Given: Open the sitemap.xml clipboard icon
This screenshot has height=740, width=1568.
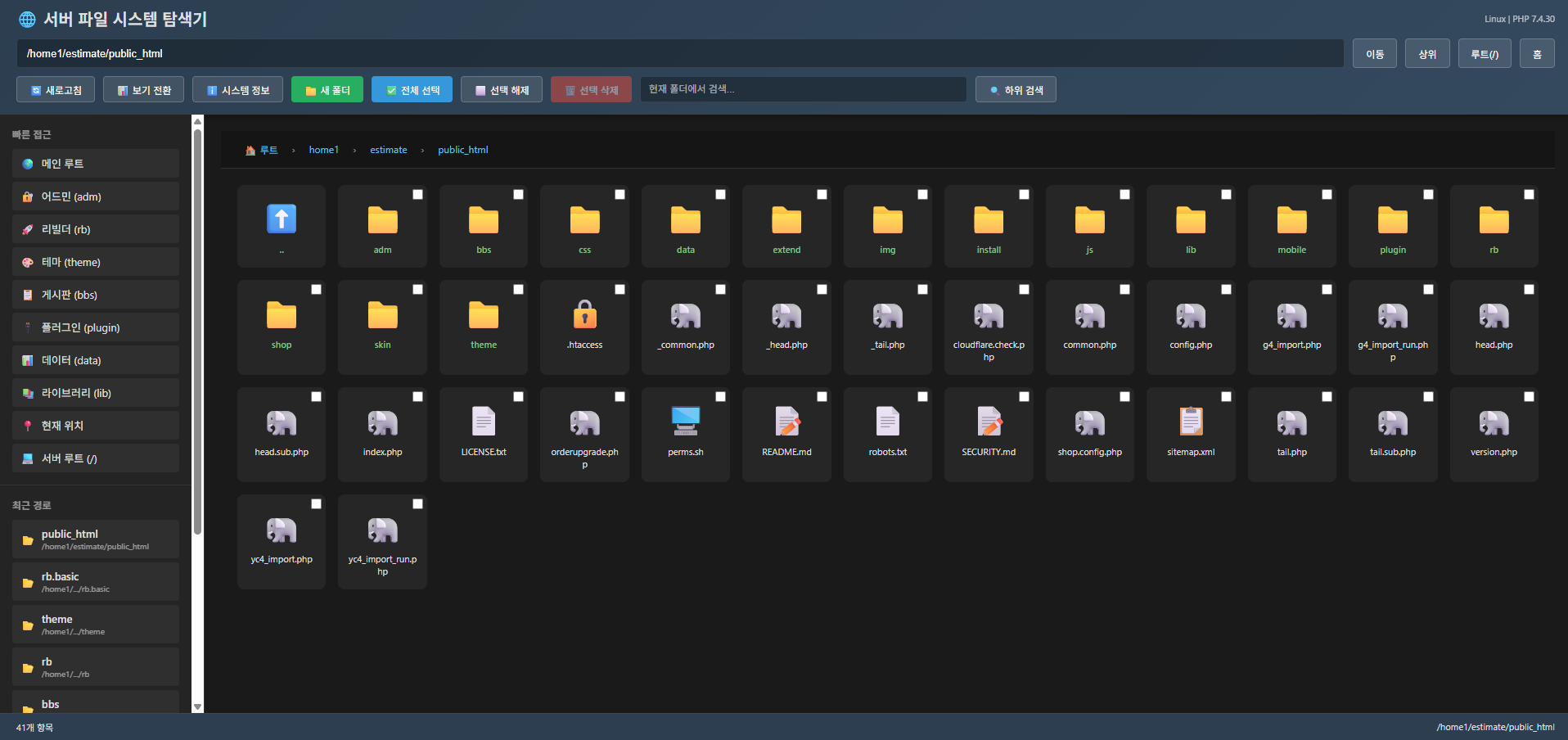Looking at the screenshot, I should (1191, 422).
